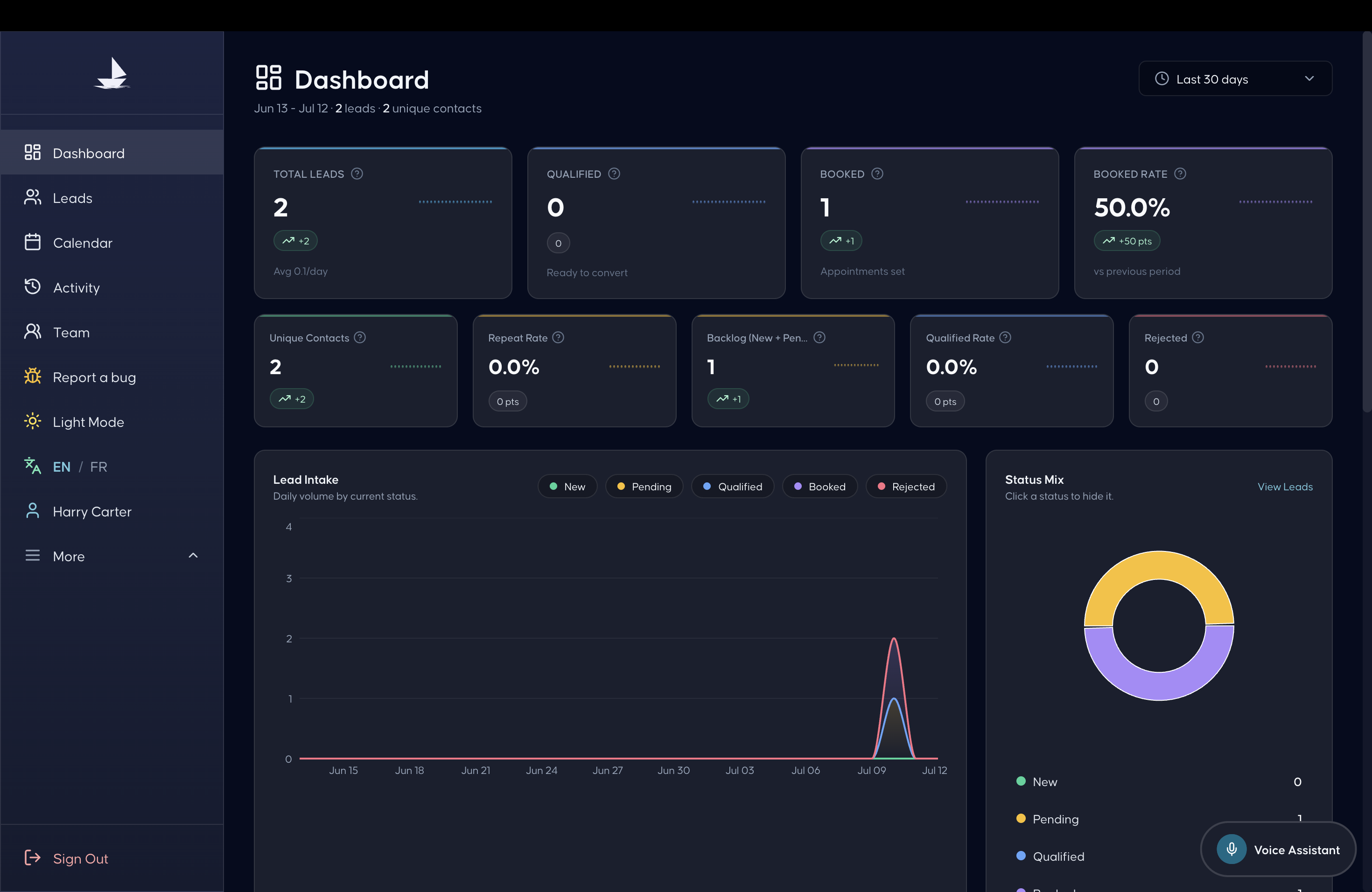Click the View Leads link
The height and width of the screenshot is (892, 1372).
click(x=1285, y=486)
